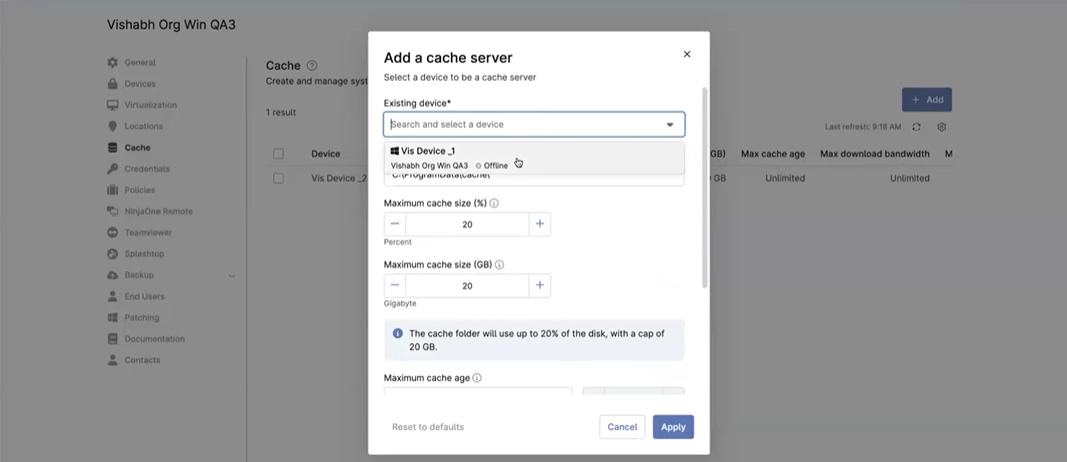Click the Vis Device _2 table cell
1067x462 pixels.
(x=339, y=178)
